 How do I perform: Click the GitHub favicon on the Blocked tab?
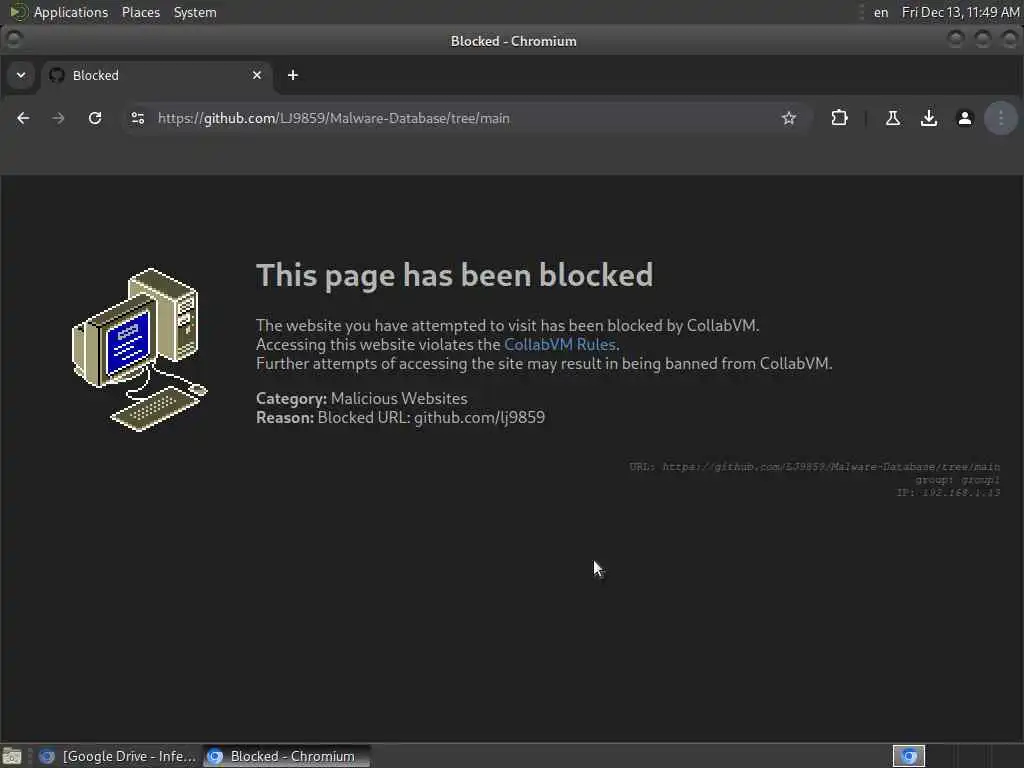pos(57,75)
